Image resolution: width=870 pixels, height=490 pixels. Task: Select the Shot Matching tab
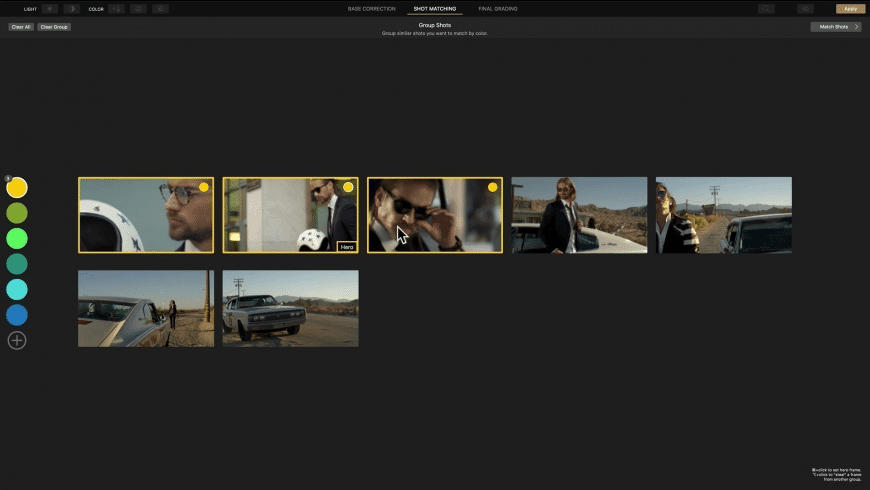[x=435, y=8]
